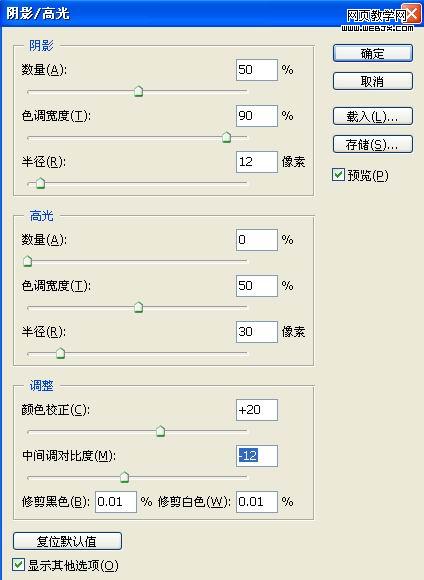424x580 pixels.
Task: Open the 载入(L)... dialog
Action: click(373, 116)
